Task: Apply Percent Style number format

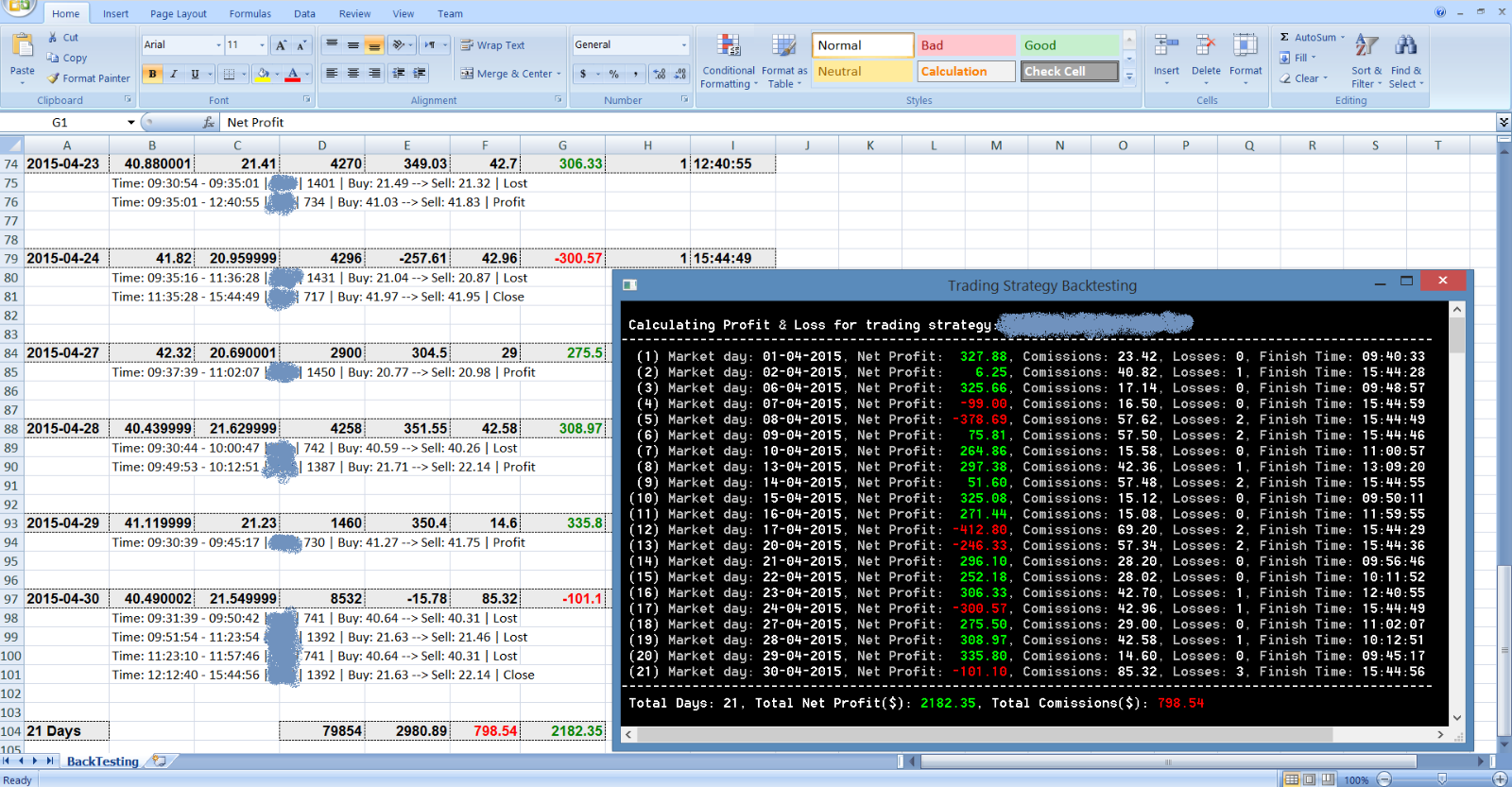Action: pos(614,74)
